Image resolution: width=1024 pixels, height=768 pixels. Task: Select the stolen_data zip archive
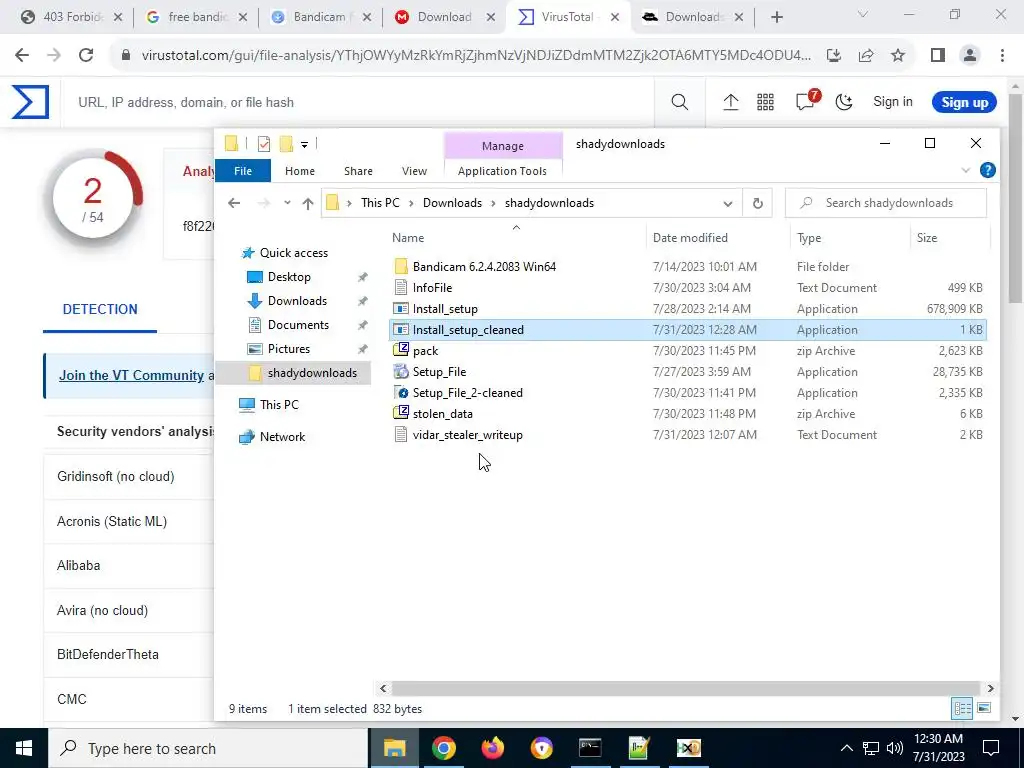click(x=442, y=413)
